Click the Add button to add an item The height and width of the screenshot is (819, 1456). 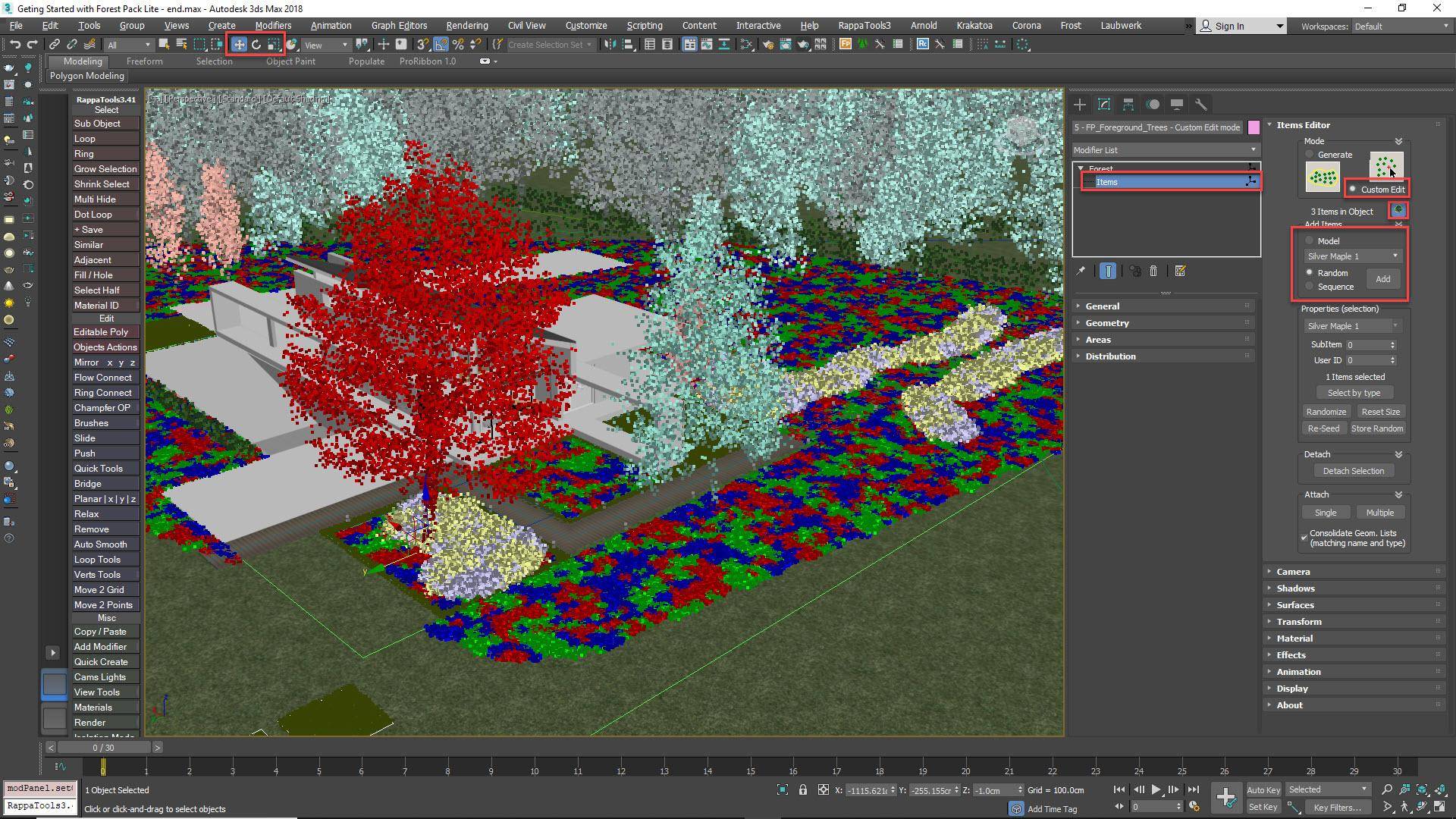coord(1382,279)
